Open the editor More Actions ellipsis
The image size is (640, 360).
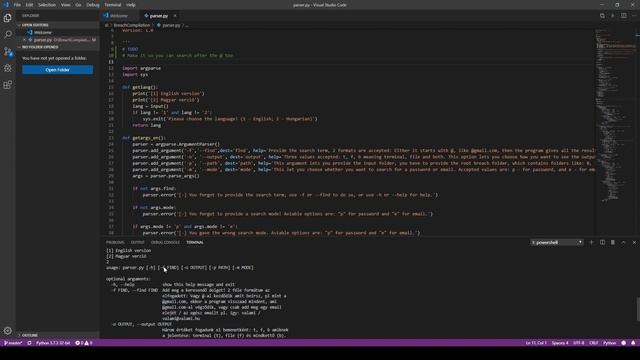634,16
